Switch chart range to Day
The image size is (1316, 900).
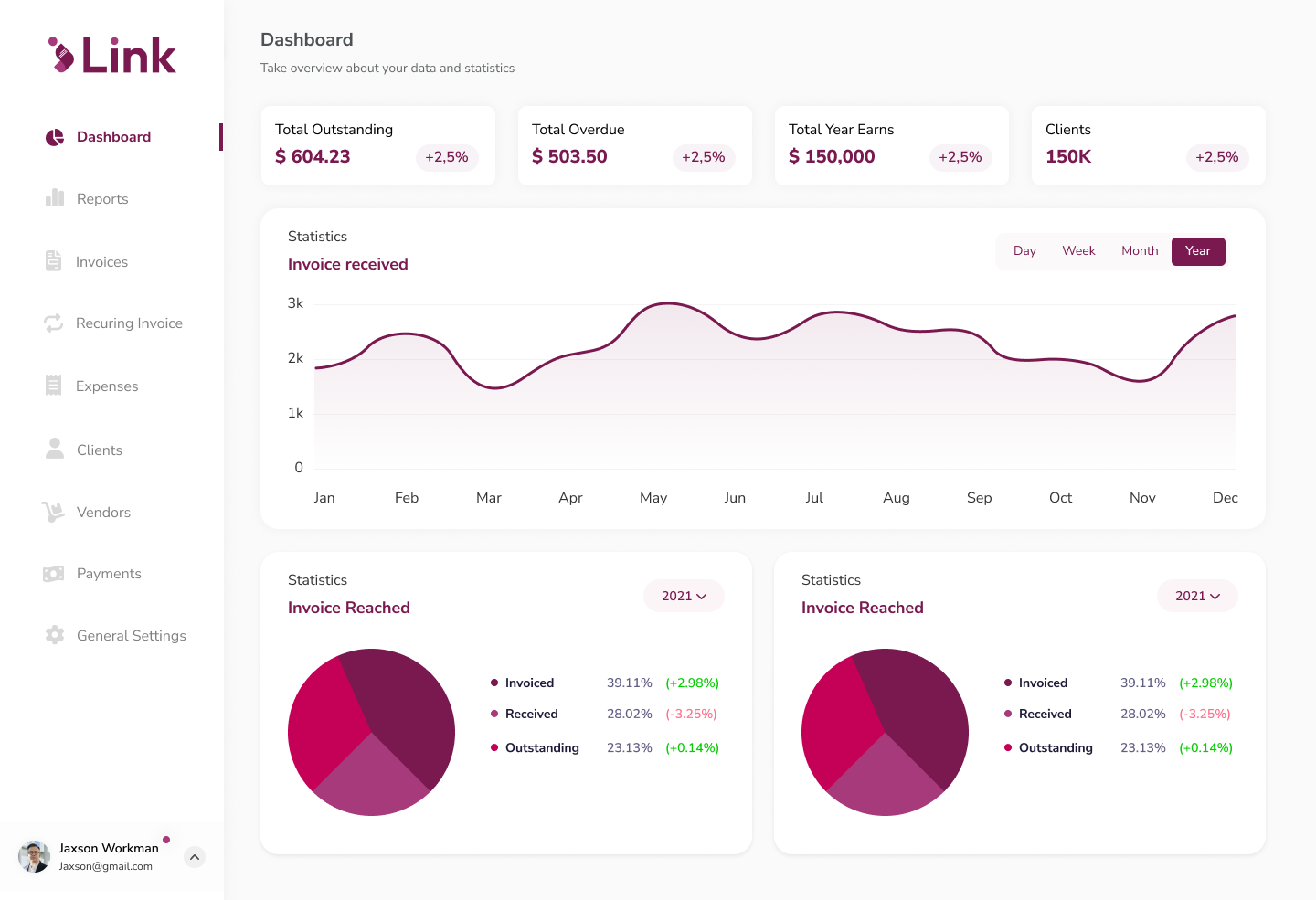1024,251
